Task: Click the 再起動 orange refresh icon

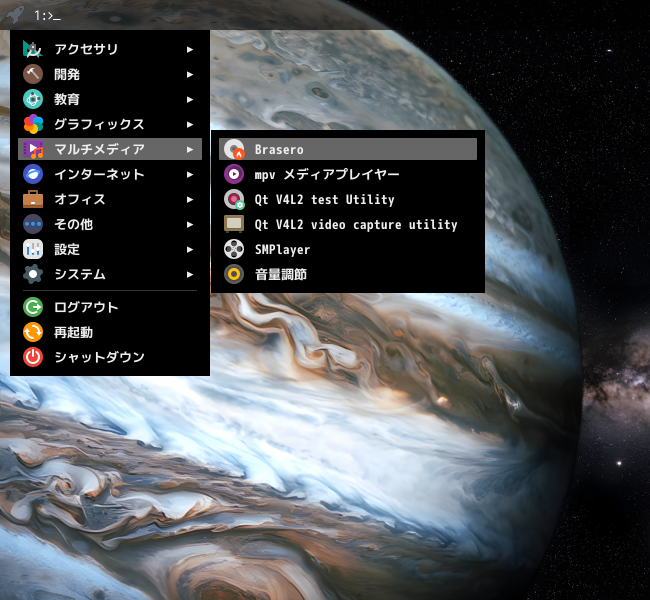Action: (33, 332)
